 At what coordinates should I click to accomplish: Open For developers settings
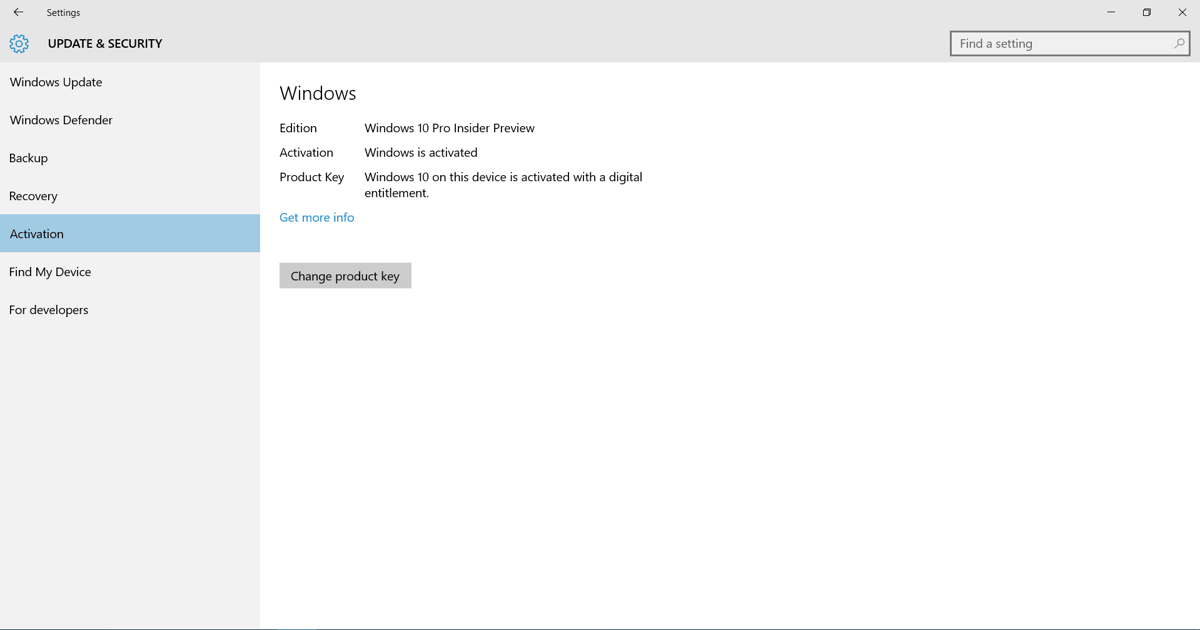tap(130, 310)
